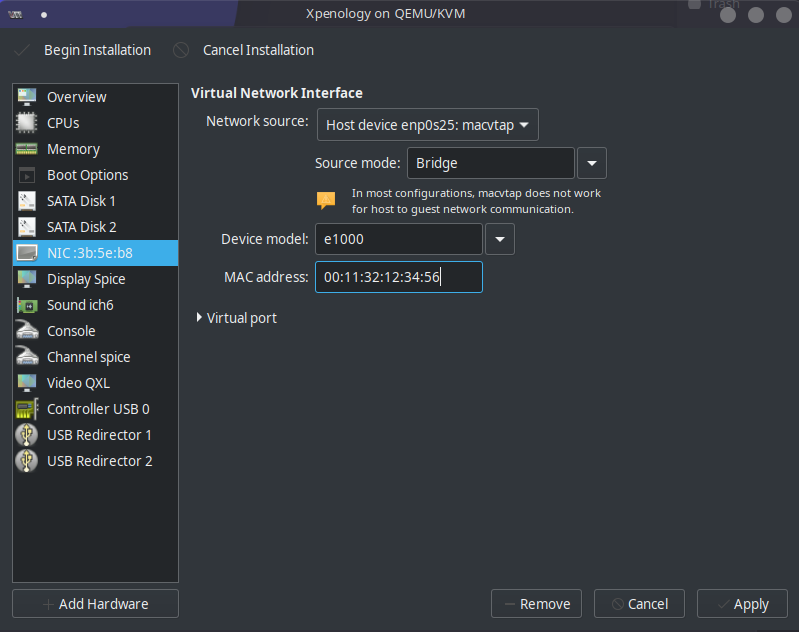Select SATA Disk 2 entry

[95, 227]
